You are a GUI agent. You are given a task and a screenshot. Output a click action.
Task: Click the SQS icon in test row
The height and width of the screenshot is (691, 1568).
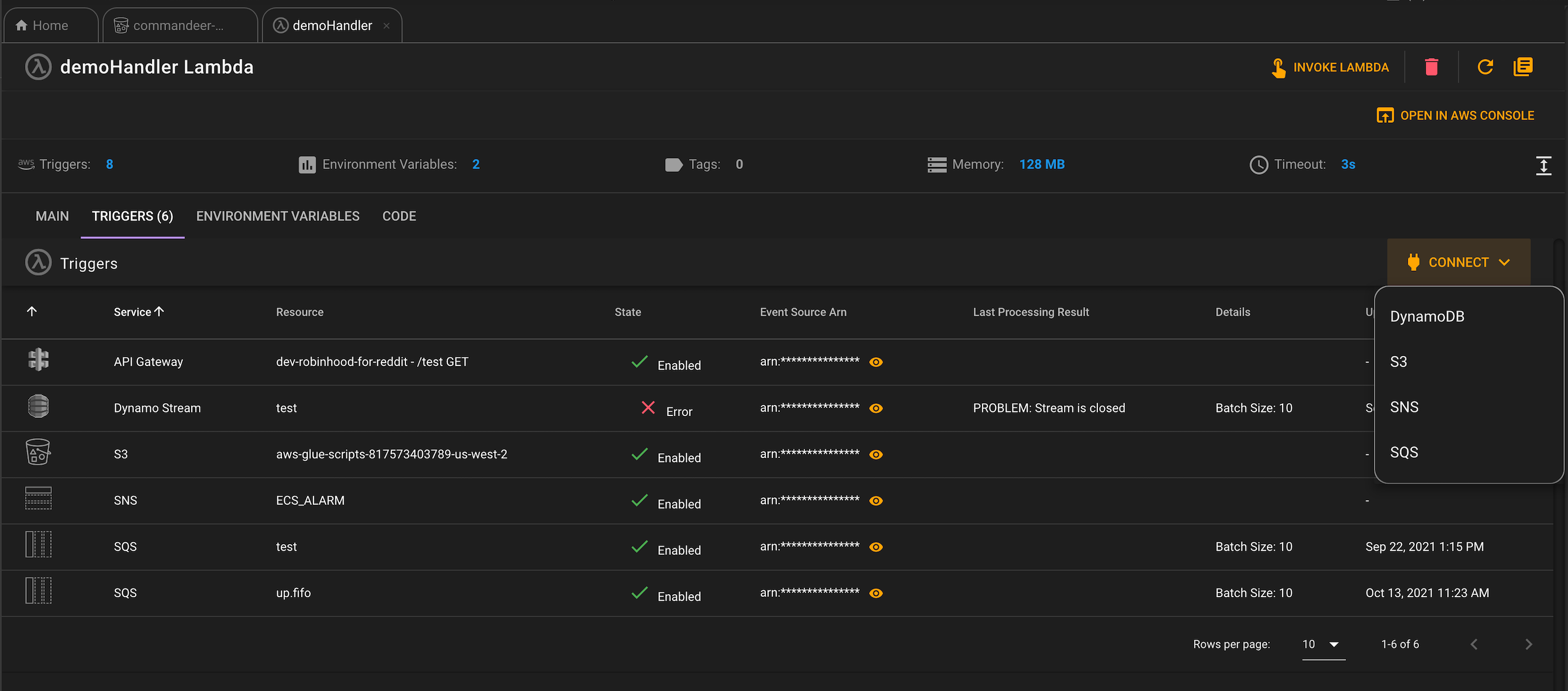tap(38, 544)
